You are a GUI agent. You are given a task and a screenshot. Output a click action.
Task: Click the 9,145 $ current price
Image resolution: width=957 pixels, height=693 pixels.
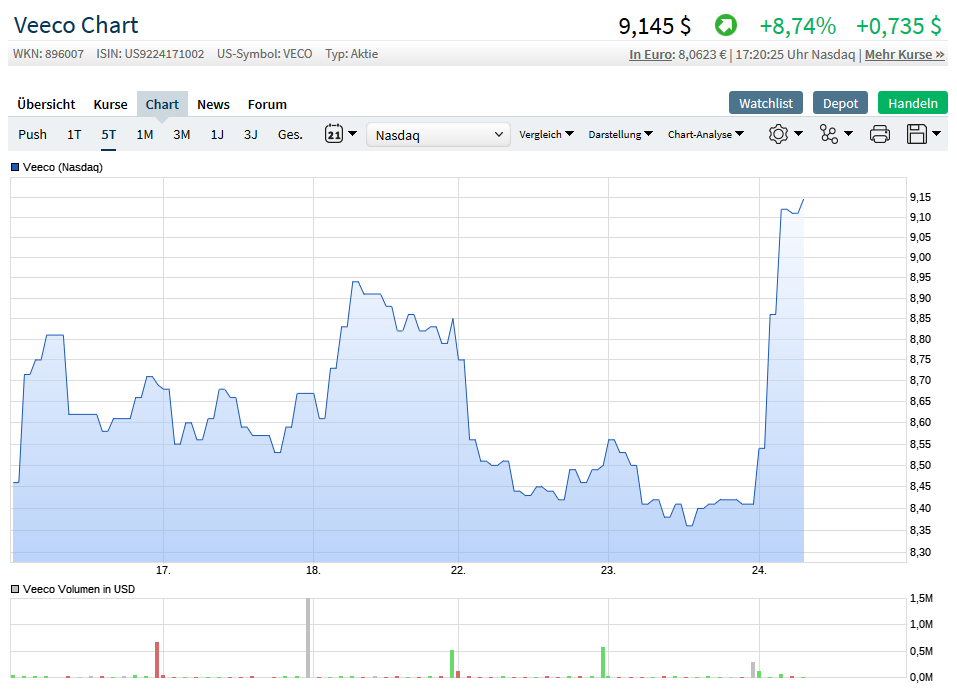pos(654,26)
